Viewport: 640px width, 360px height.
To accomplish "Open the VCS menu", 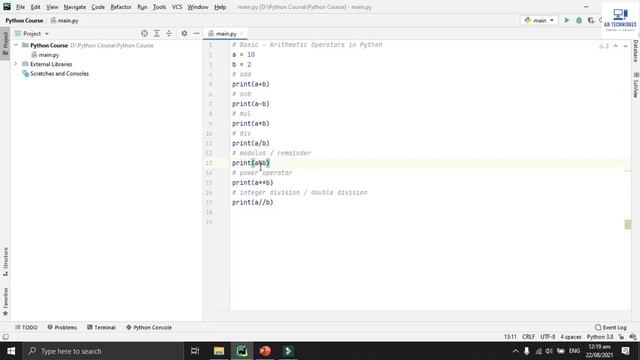I will coord(177,7).
